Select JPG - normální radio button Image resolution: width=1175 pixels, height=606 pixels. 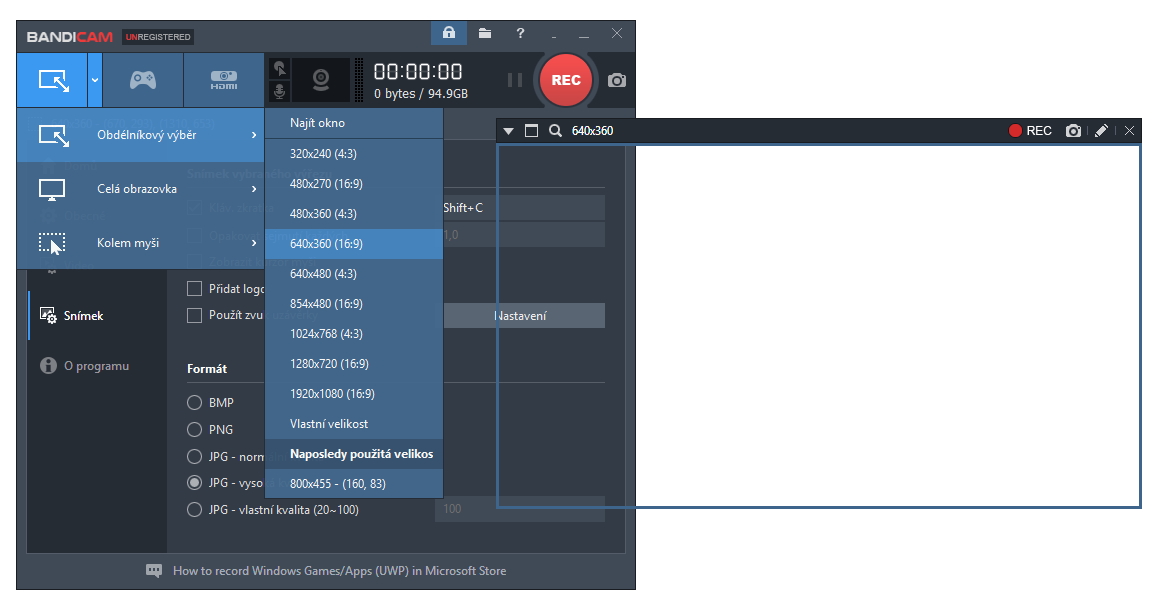click(x=194, y=456)
